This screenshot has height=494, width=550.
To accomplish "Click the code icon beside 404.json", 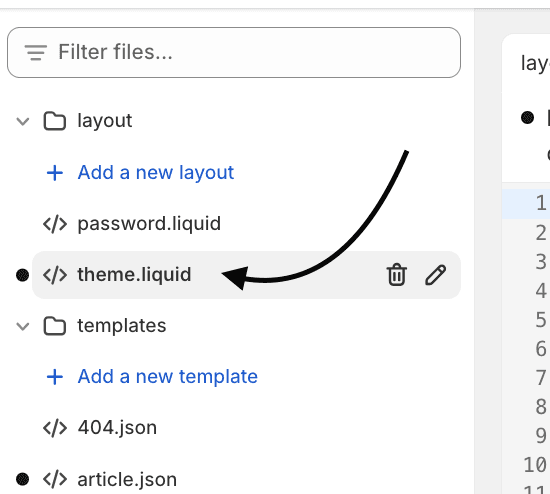I will [55, 428].
